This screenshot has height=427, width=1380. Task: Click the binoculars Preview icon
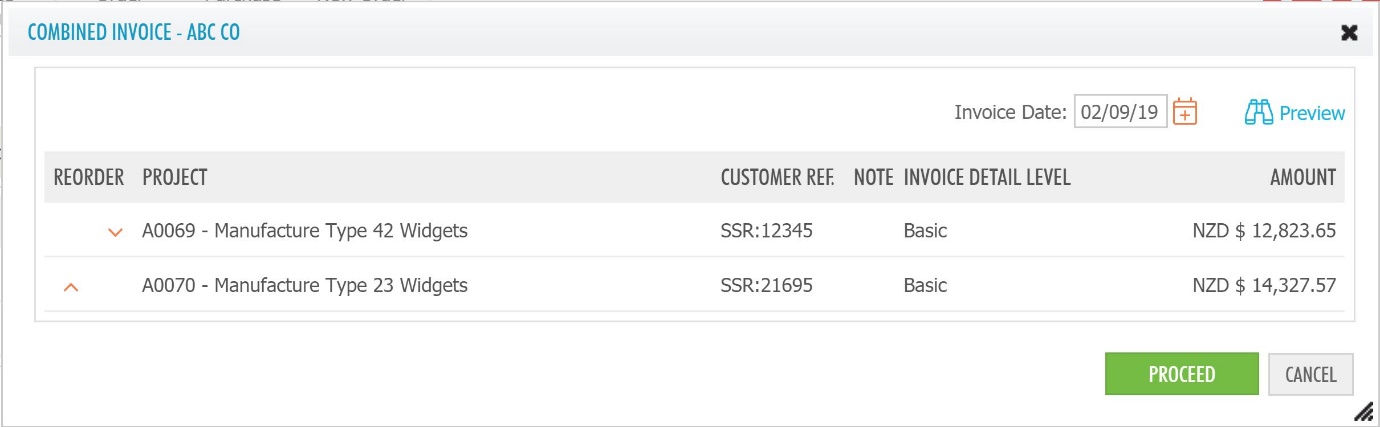[x=1258, y=113]
